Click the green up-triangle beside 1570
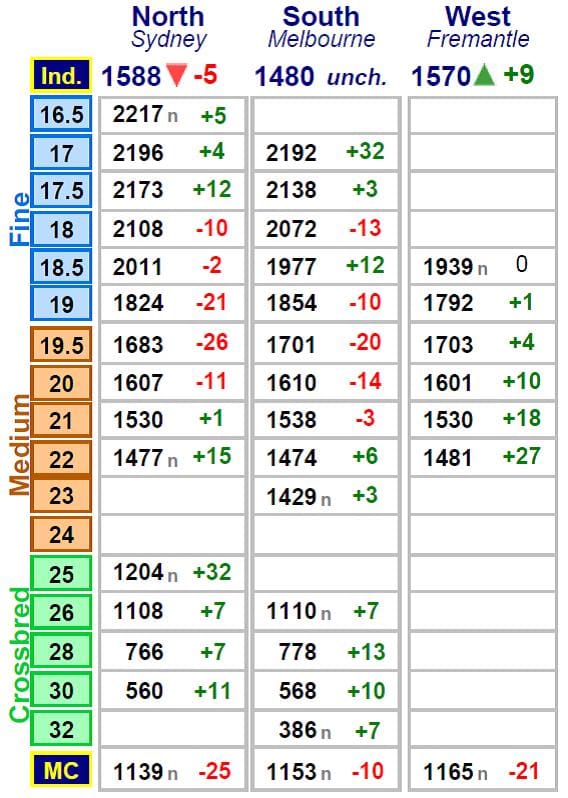The width and height of the screenshot is (568, 798). click(x=484, y=75)
